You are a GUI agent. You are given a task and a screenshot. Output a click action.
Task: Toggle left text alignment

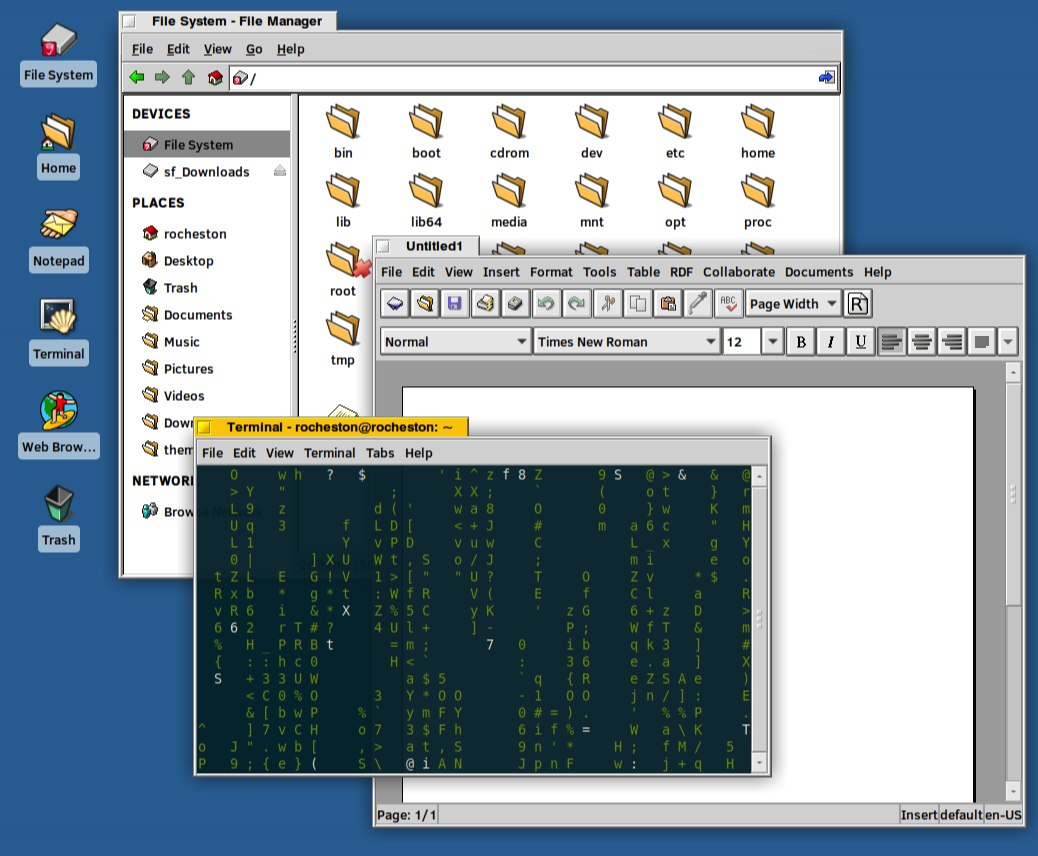click(x=892, y=342)
